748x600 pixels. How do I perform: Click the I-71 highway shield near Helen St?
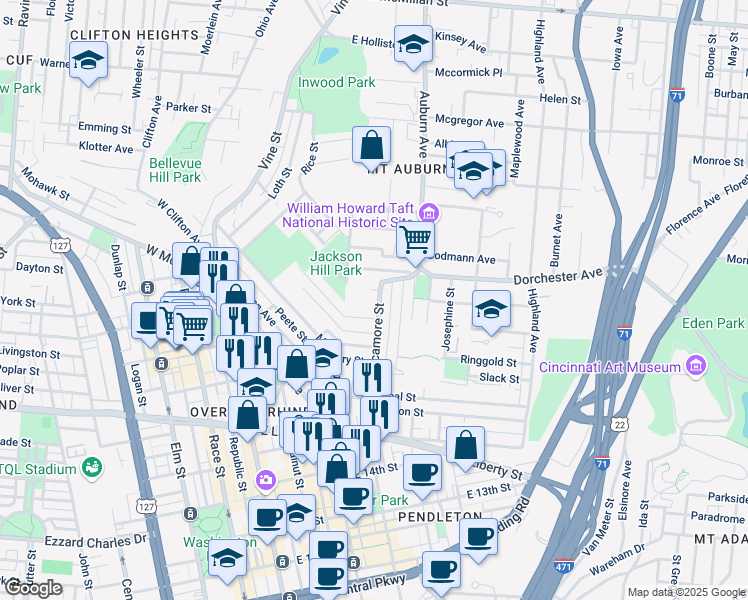(x=677, y=94)
